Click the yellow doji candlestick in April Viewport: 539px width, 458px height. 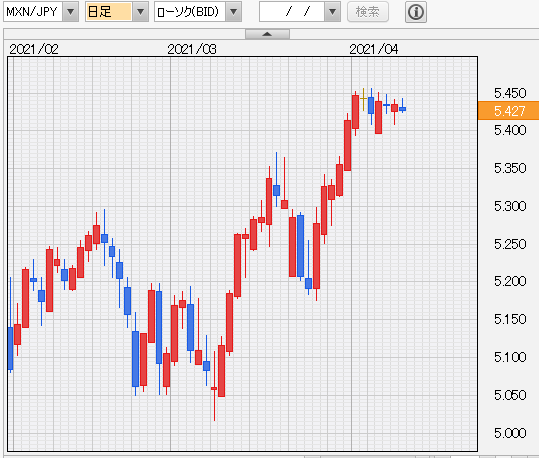tap(363, 99)
